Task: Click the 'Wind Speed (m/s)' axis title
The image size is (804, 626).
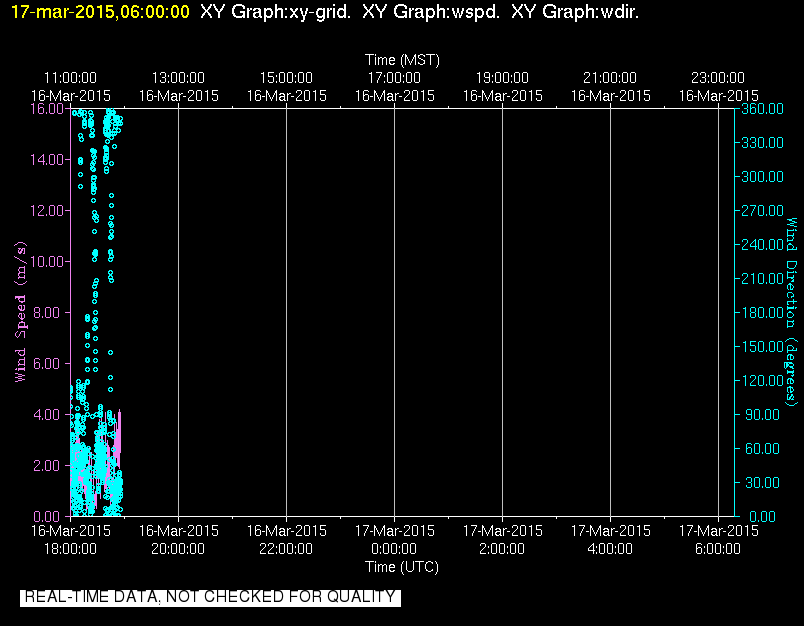Action: click(20, 312)
